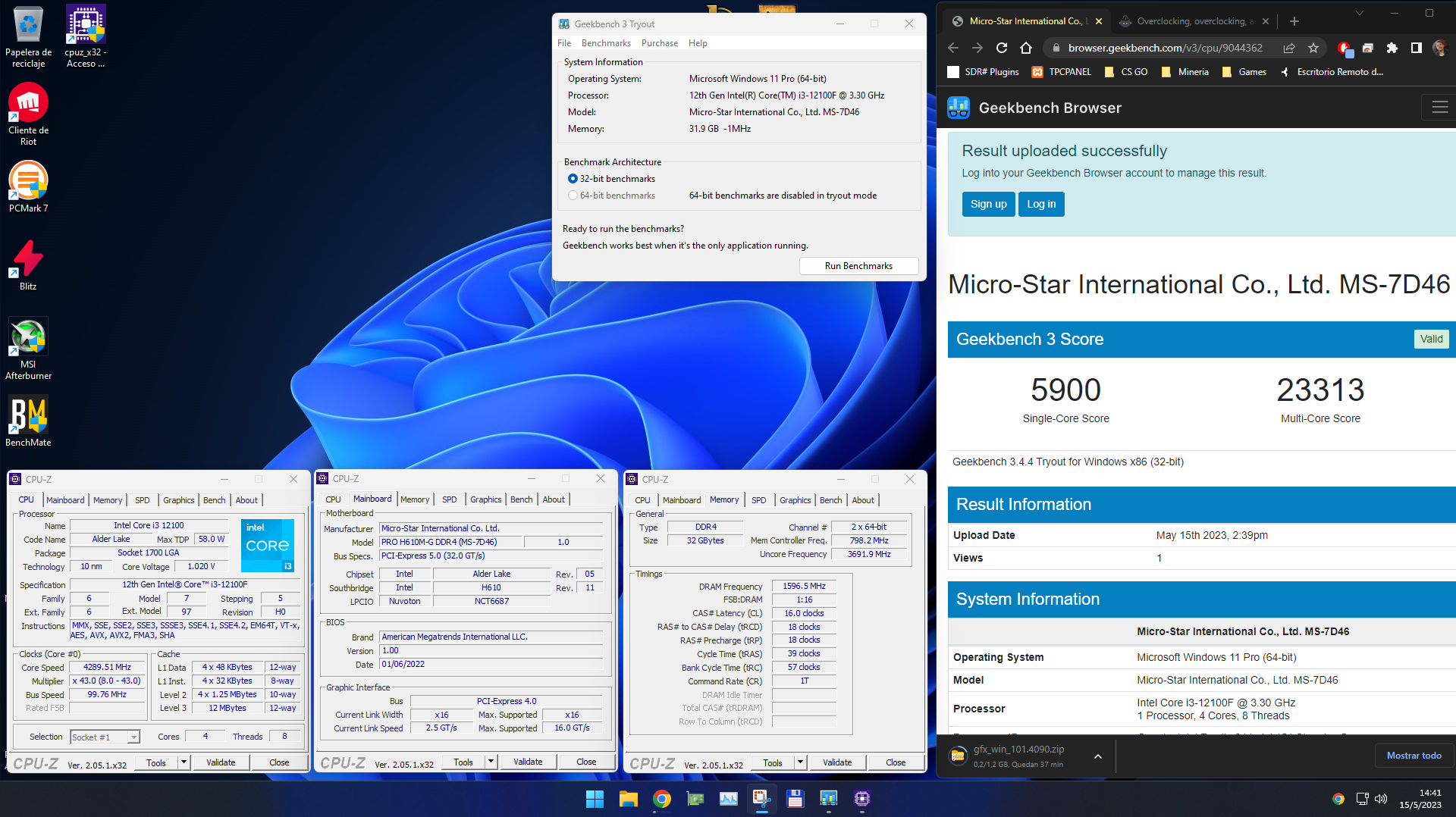Image resolution: width=1456 pixels, height=817 pixels.
Task: Start MSI Afterburner from desktop icon
Action: coord(28,349)
